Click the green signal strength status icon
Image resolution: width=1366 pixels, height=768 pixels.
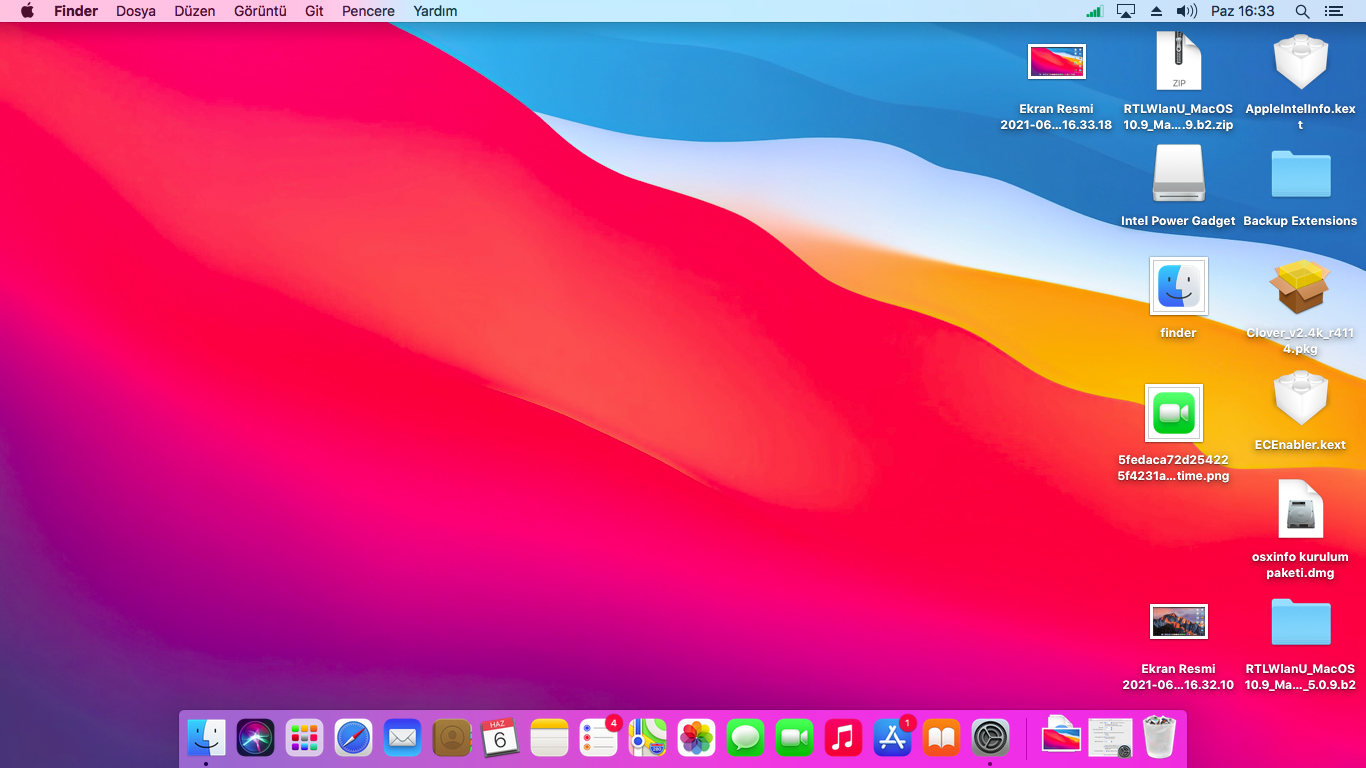1095,11
